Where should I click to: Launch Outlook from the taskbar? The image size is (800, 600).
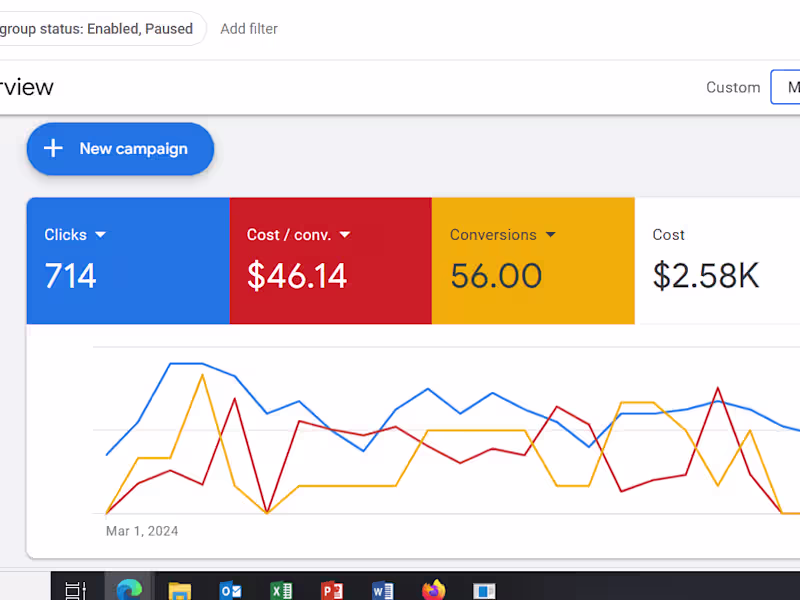(x=230, y=591)
